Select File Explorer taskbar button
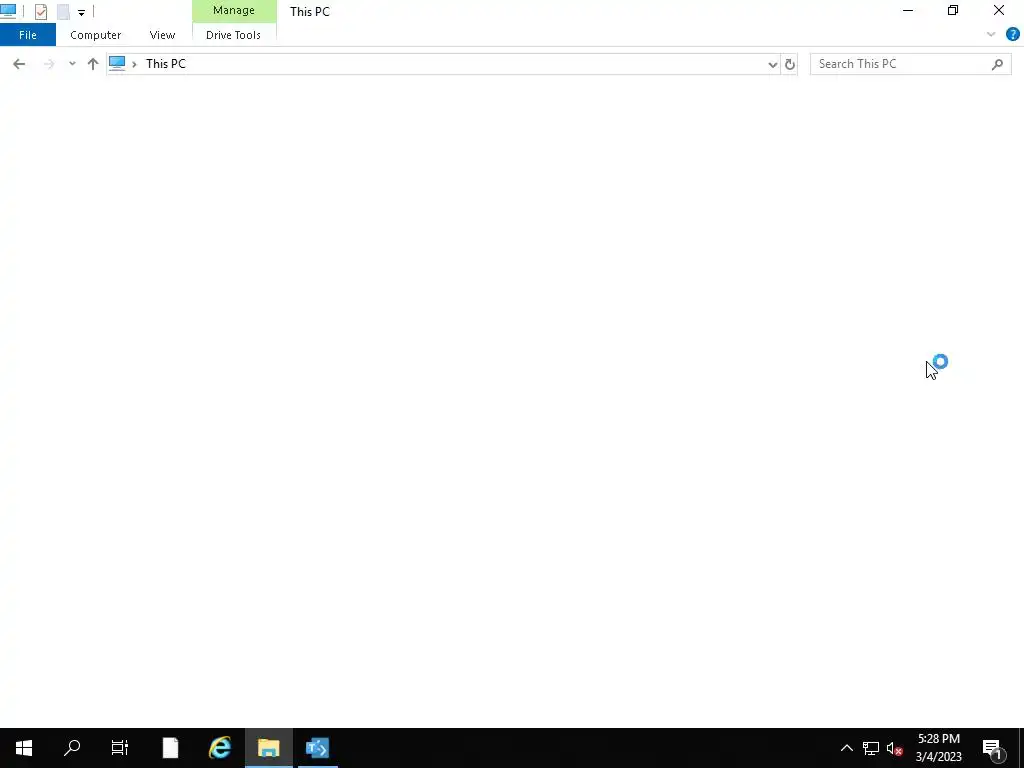The height and width of the screenshot is (768, 1024). coord(268,748)
